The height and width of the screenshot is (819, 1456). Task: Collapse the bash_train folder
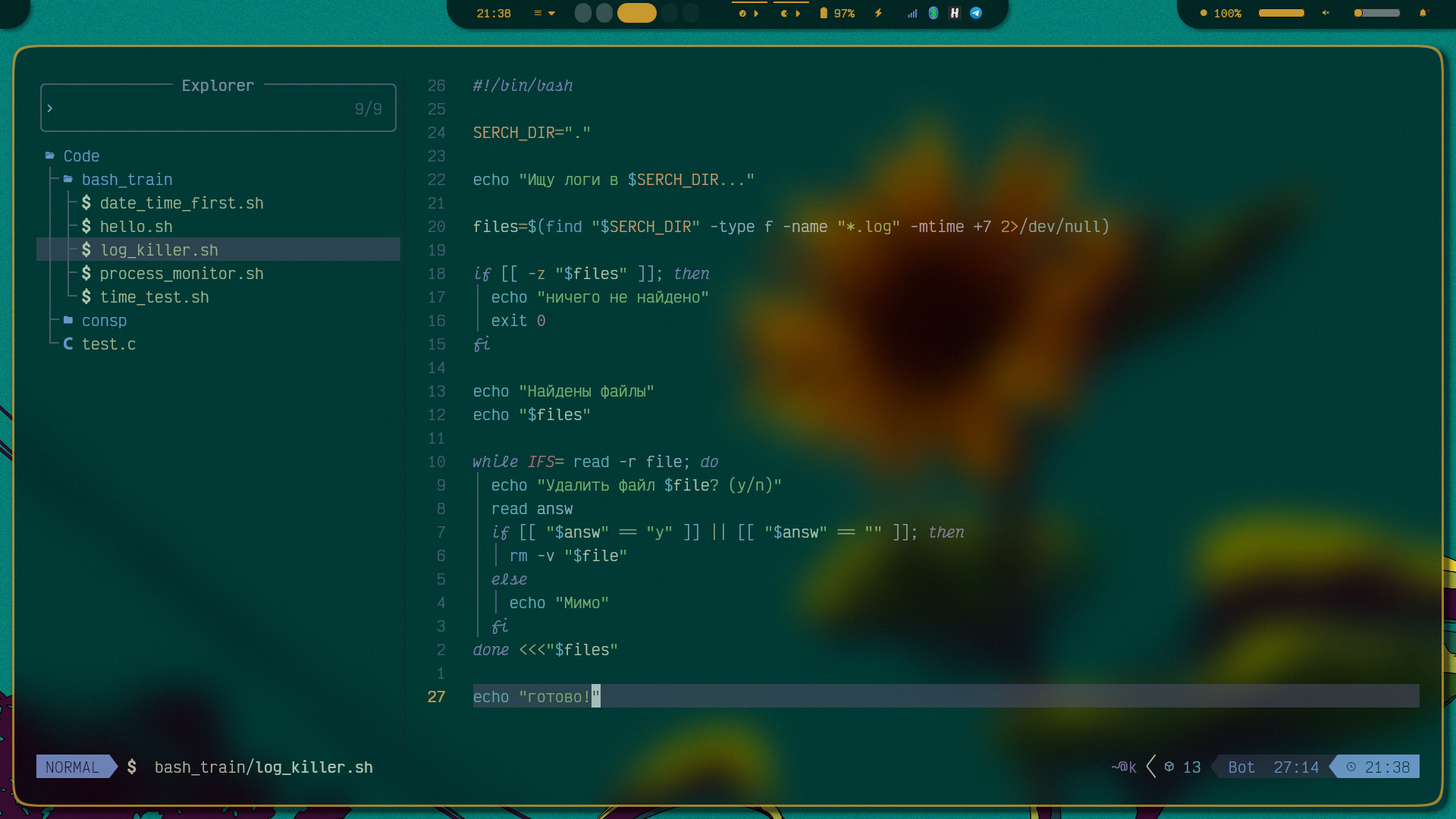127,179
